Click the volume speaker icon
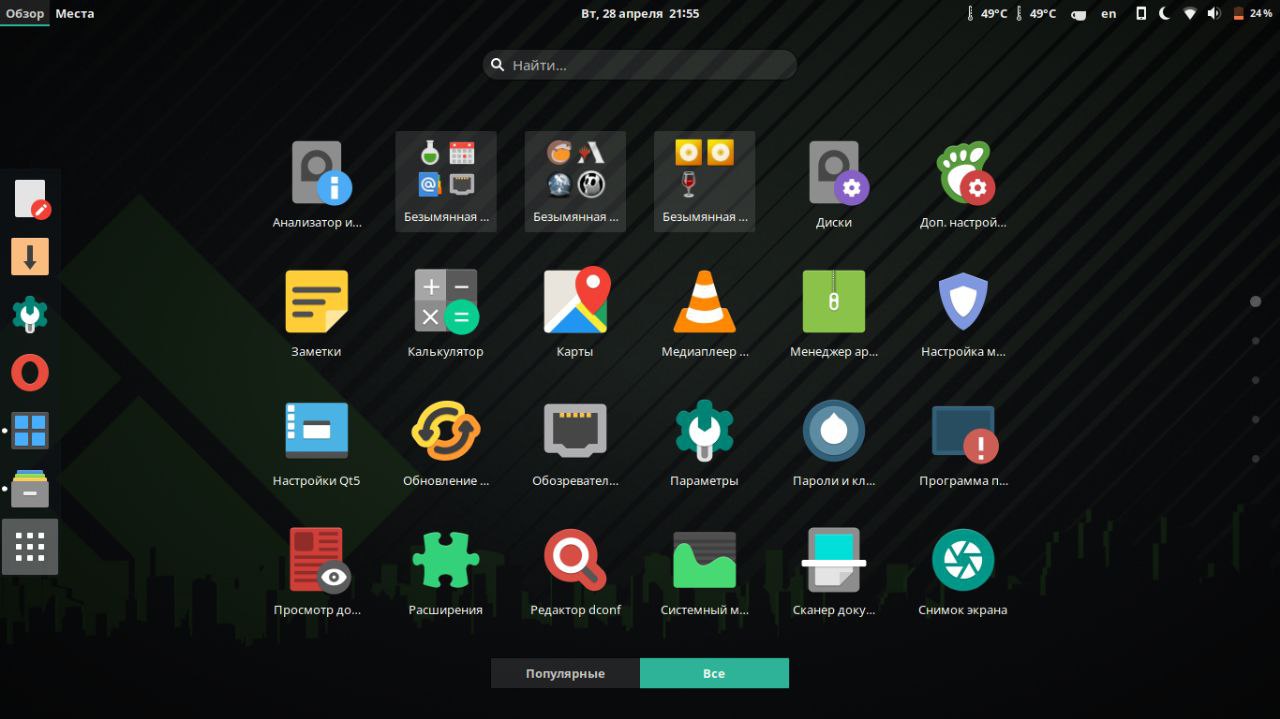Viewport: 1280px width, 719px height. pyautogui.click(x=1214, y=13)
